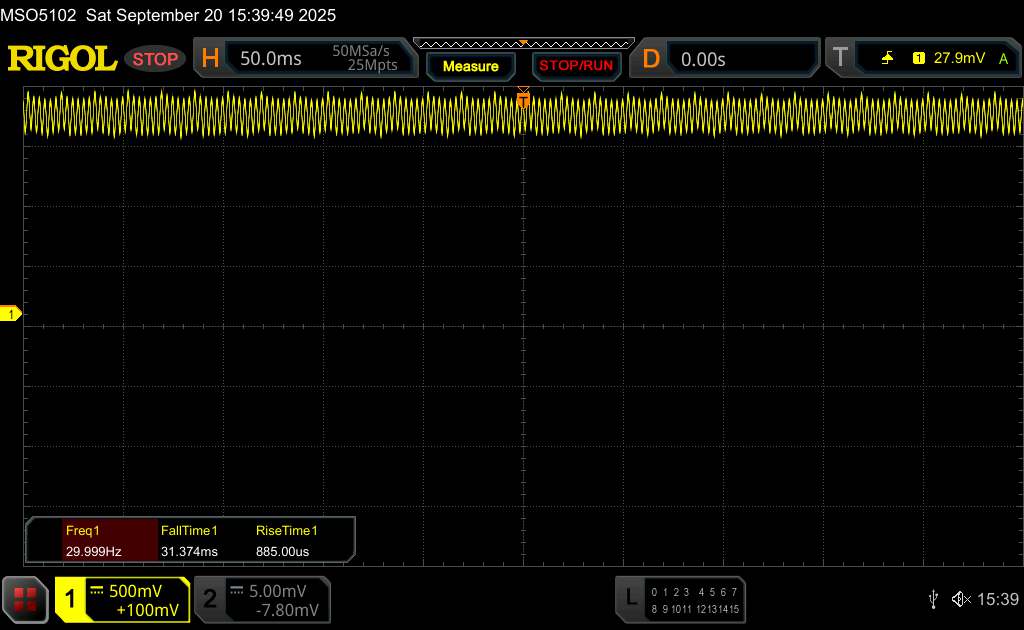The width and height of the screenshot is (1024, 630).
Task: Click the channel 1 ground level marker
Action: 12,315
